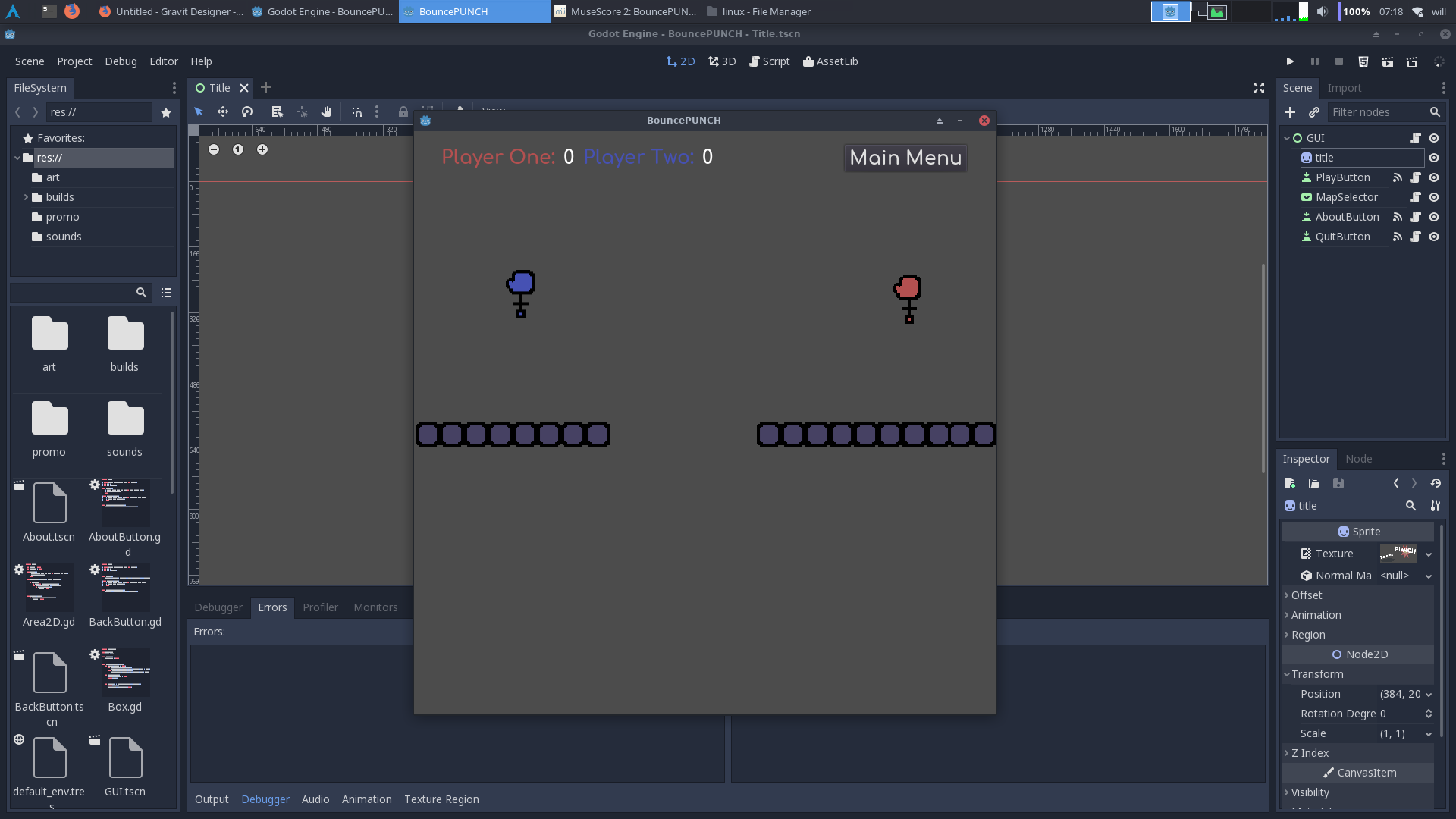Image resolution: width=1456 pixels, height=819 pixels.
Task: Hide the PlayButton node
Action: pyautogui.click(x=1434, y=177)
